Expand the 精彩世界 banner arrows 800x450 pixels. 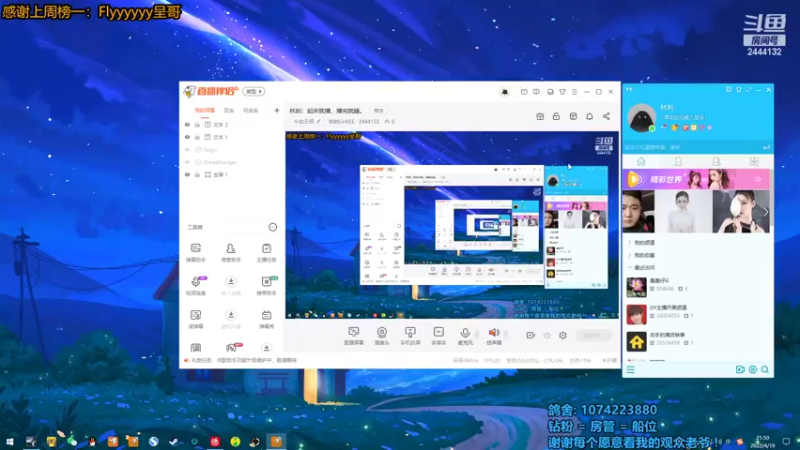(x=758, y=179)
